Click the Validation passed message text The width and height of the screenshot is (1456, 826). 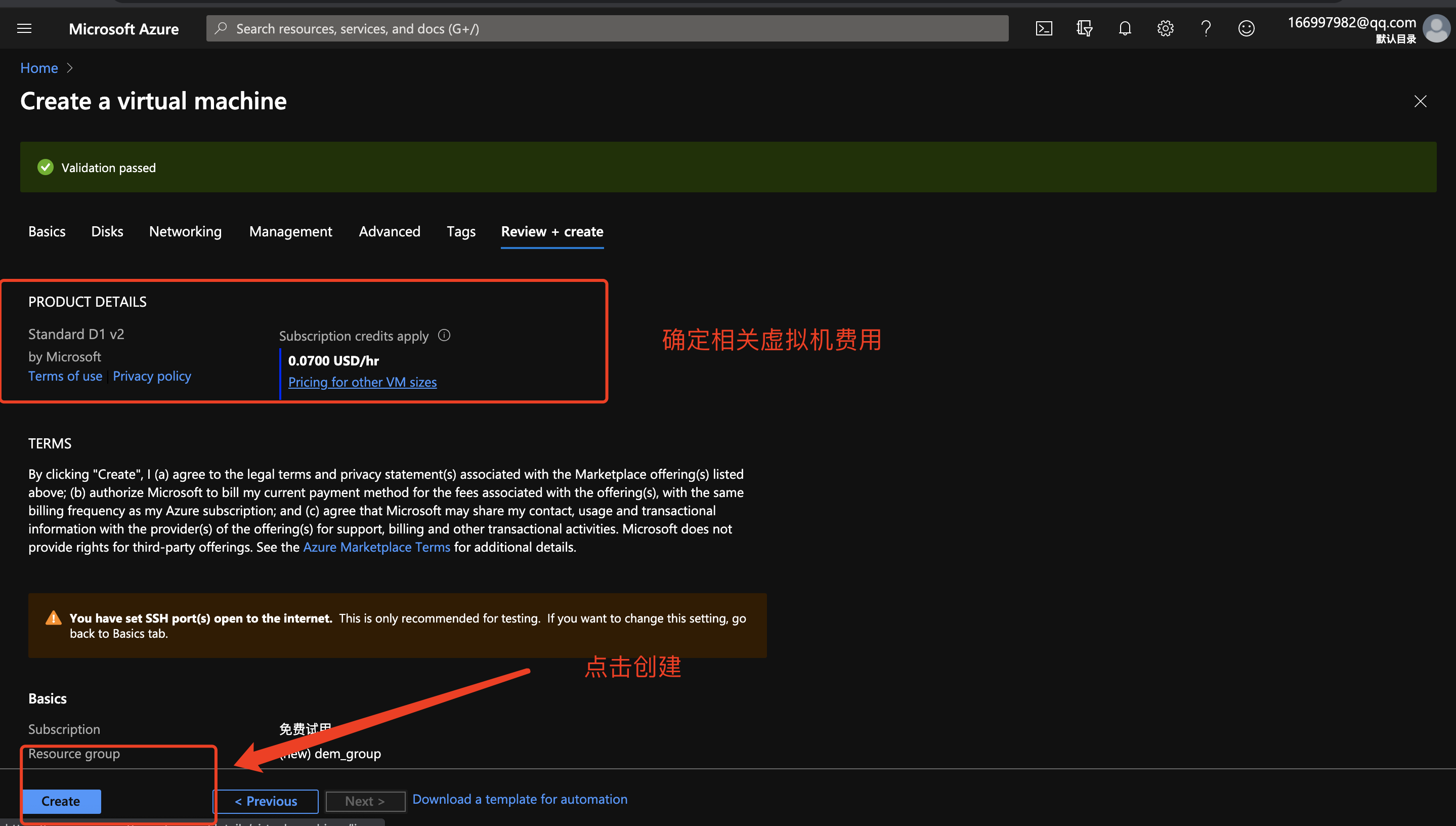coord(109,168)
